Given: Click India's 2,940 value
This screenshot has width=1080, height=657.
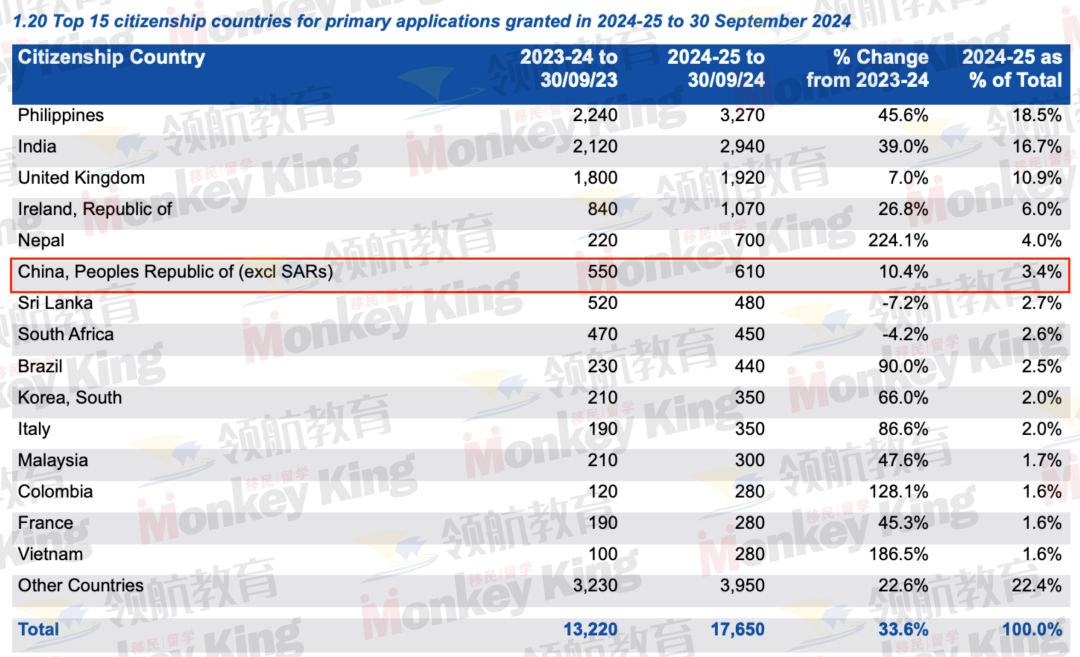Looking at the screenshot, I should pos(741,147).
